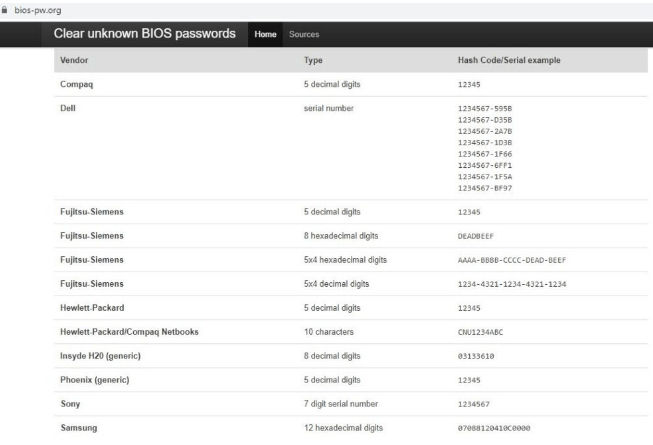Click the Hash Code/Serial example header

[x=508, y=61]
